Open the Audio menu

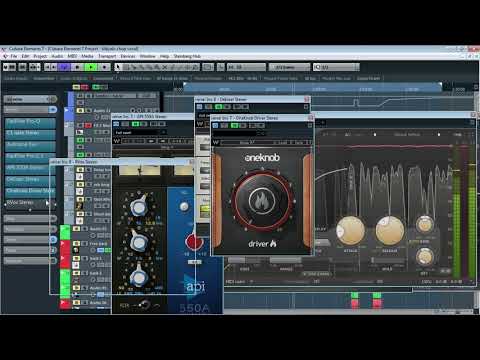pos(57,56)
